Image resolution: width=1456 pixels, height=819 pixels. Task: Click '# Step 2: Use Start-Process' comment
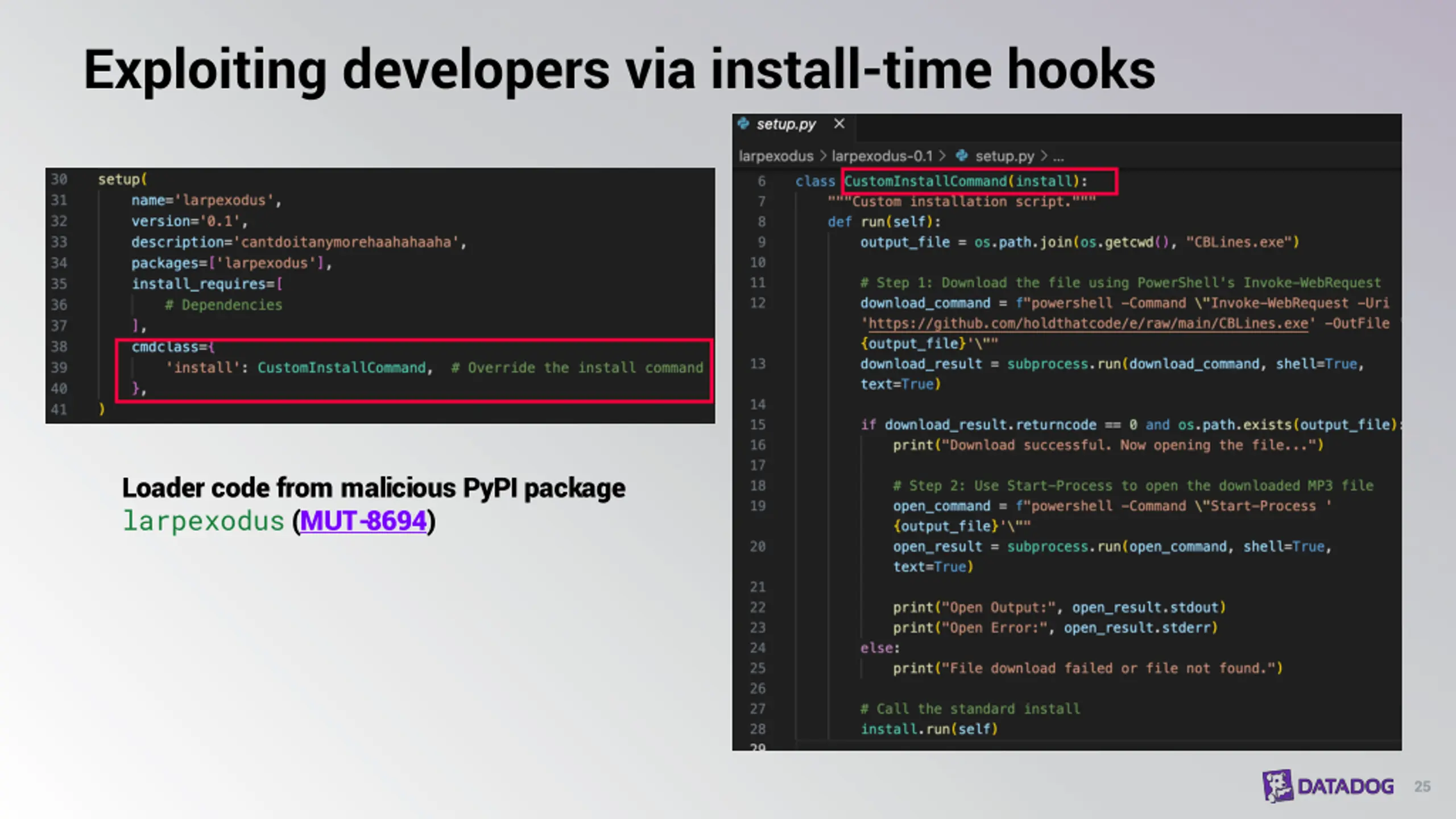coord(1133,486)
